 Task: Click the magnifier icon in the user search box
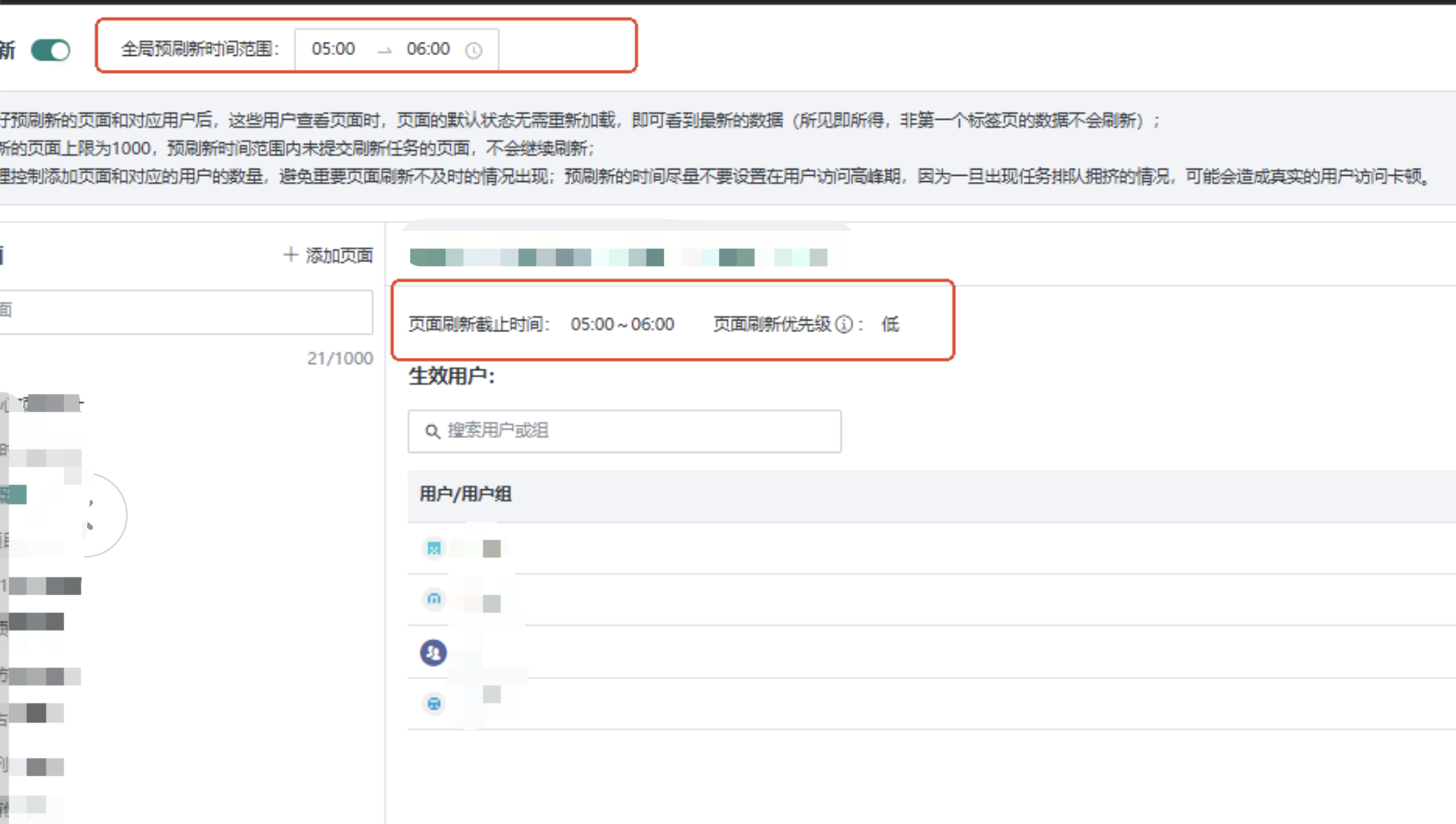click(x=432, y=432)
